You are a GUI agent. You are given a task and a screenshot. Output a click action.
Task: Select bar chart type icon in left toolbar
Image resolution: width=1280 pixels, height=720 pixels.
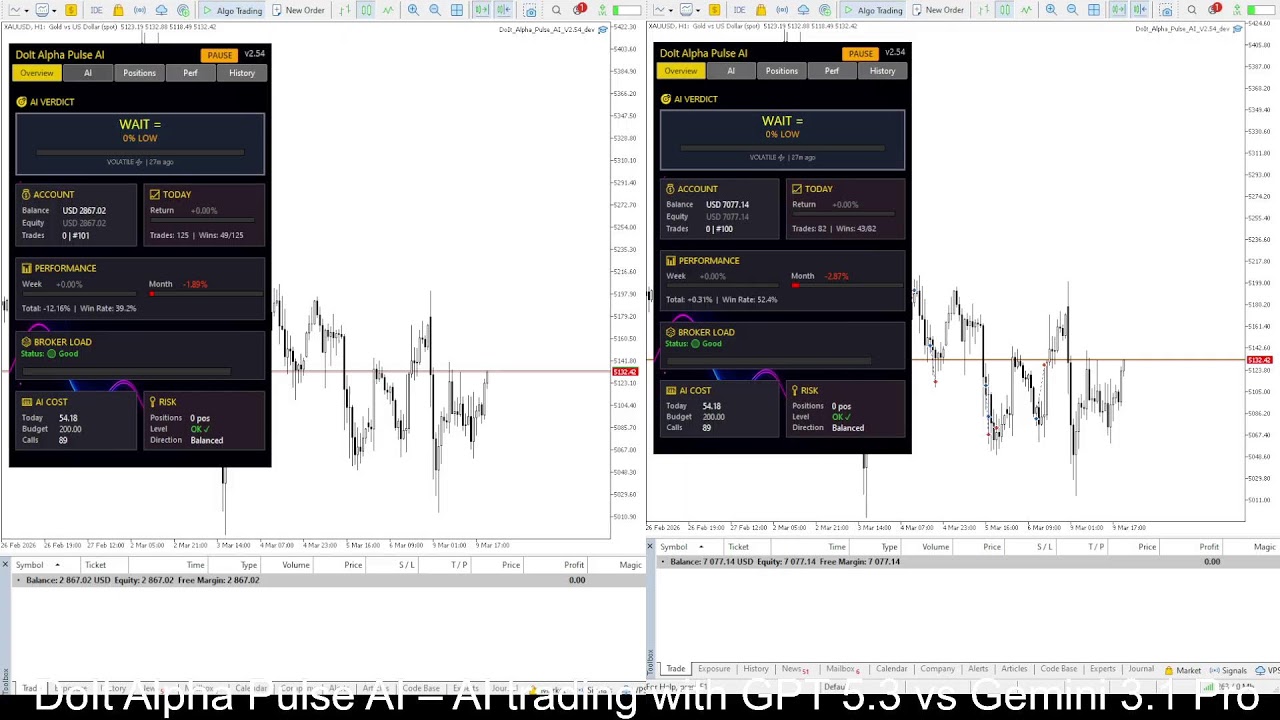344,10
